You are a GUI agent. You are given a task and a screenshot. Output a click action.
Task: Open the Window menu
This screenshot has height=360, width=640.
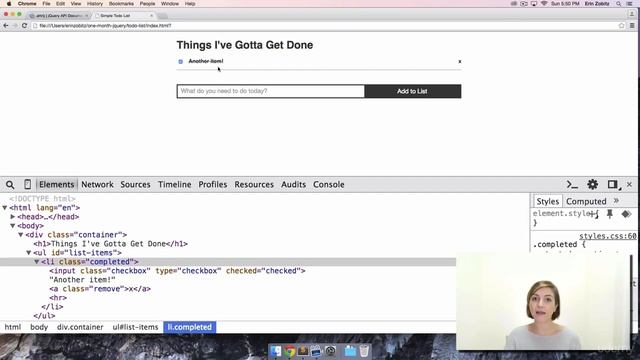pos(170,4)
